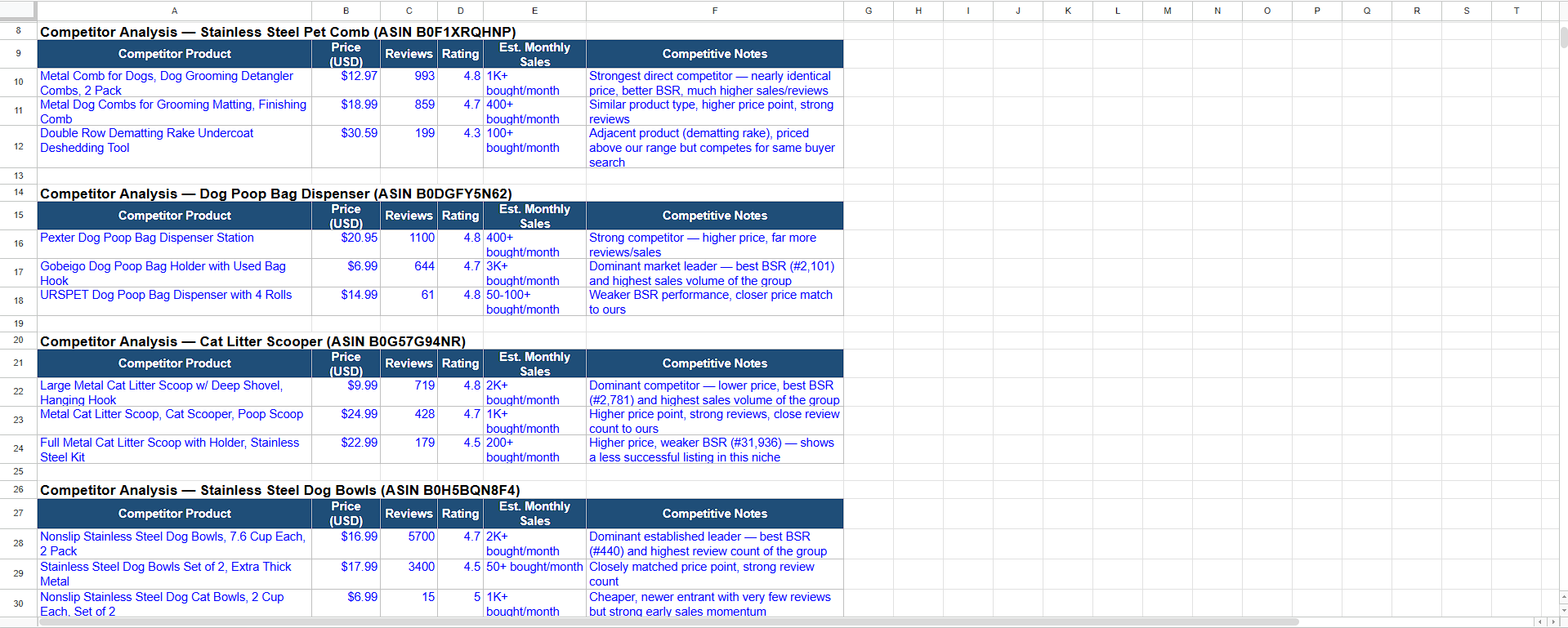Click price cell $9.99
The image size is (1568, 628).
(346, 392)
